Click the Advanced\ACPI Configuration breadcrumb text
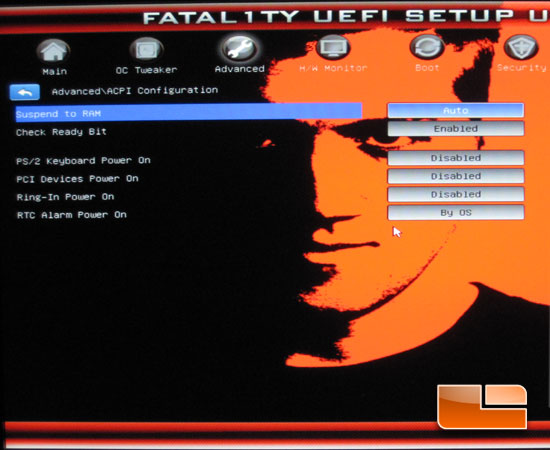This screenshot has width=550, height=450. click(x=135, y=91)
